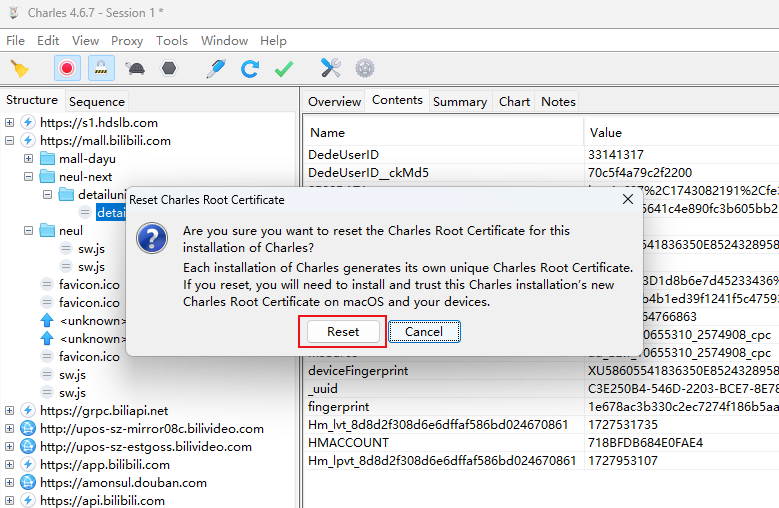Click the value 718BFDB684E0FAE4
This screenshot has height=508, width=779.
[x=645, y=442]
